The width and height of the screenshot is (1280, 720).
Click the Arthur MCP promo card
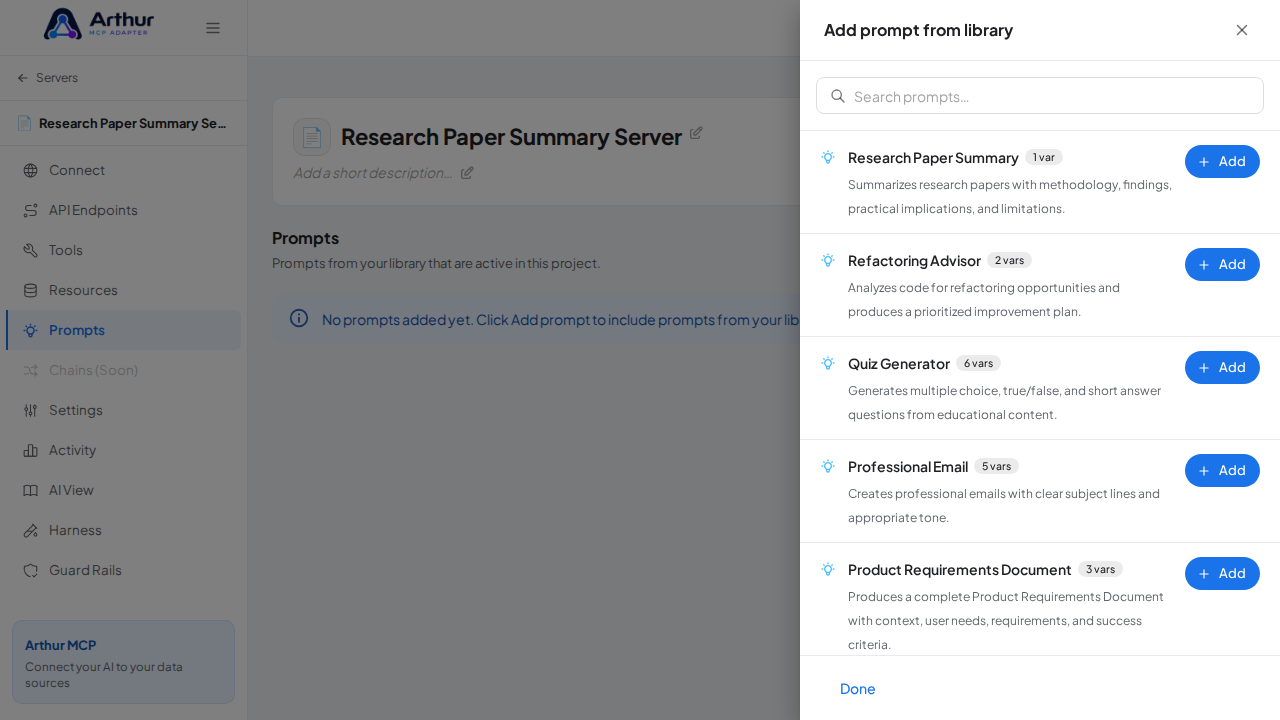click(x=123, y=662)
